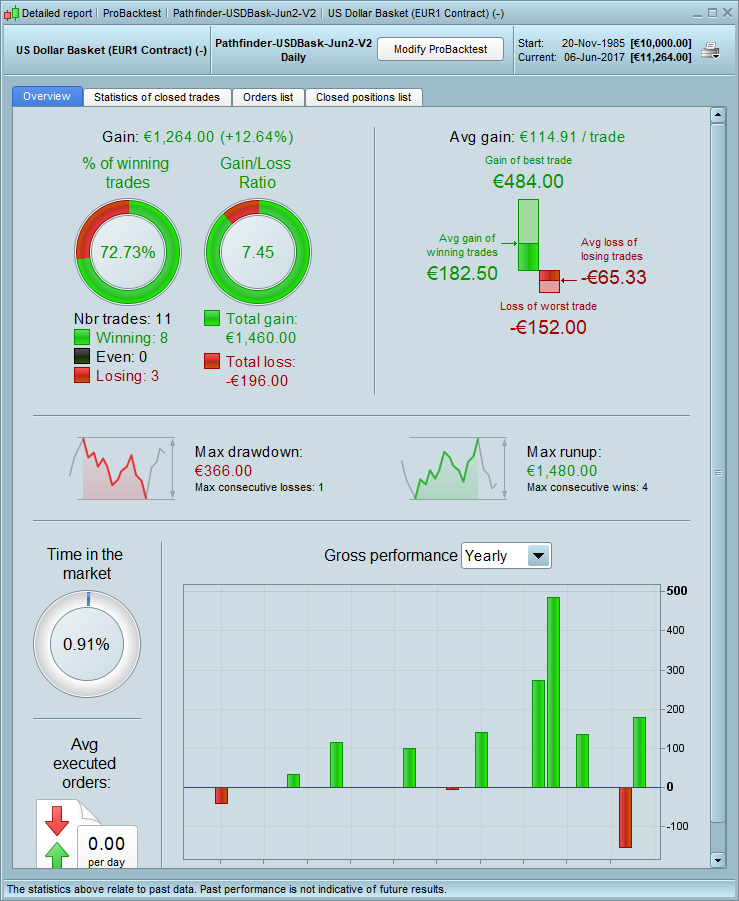Click the US Dollar Basket (EUR1 Contract) header

pyautogui.click(x=111, y=50)
